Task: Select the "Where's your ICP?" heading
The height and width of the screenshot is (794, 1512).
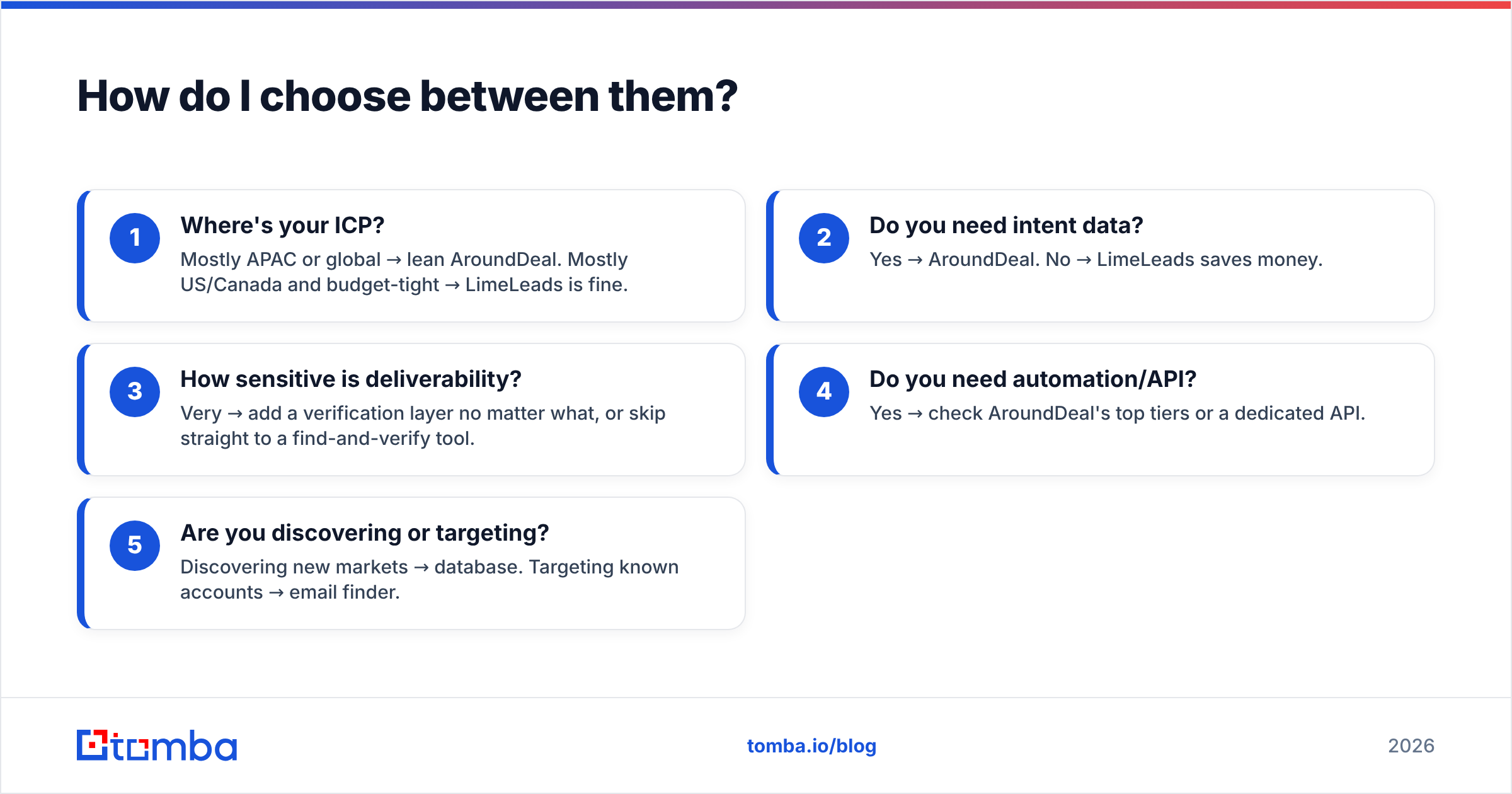Action: [x=282, y=226]
